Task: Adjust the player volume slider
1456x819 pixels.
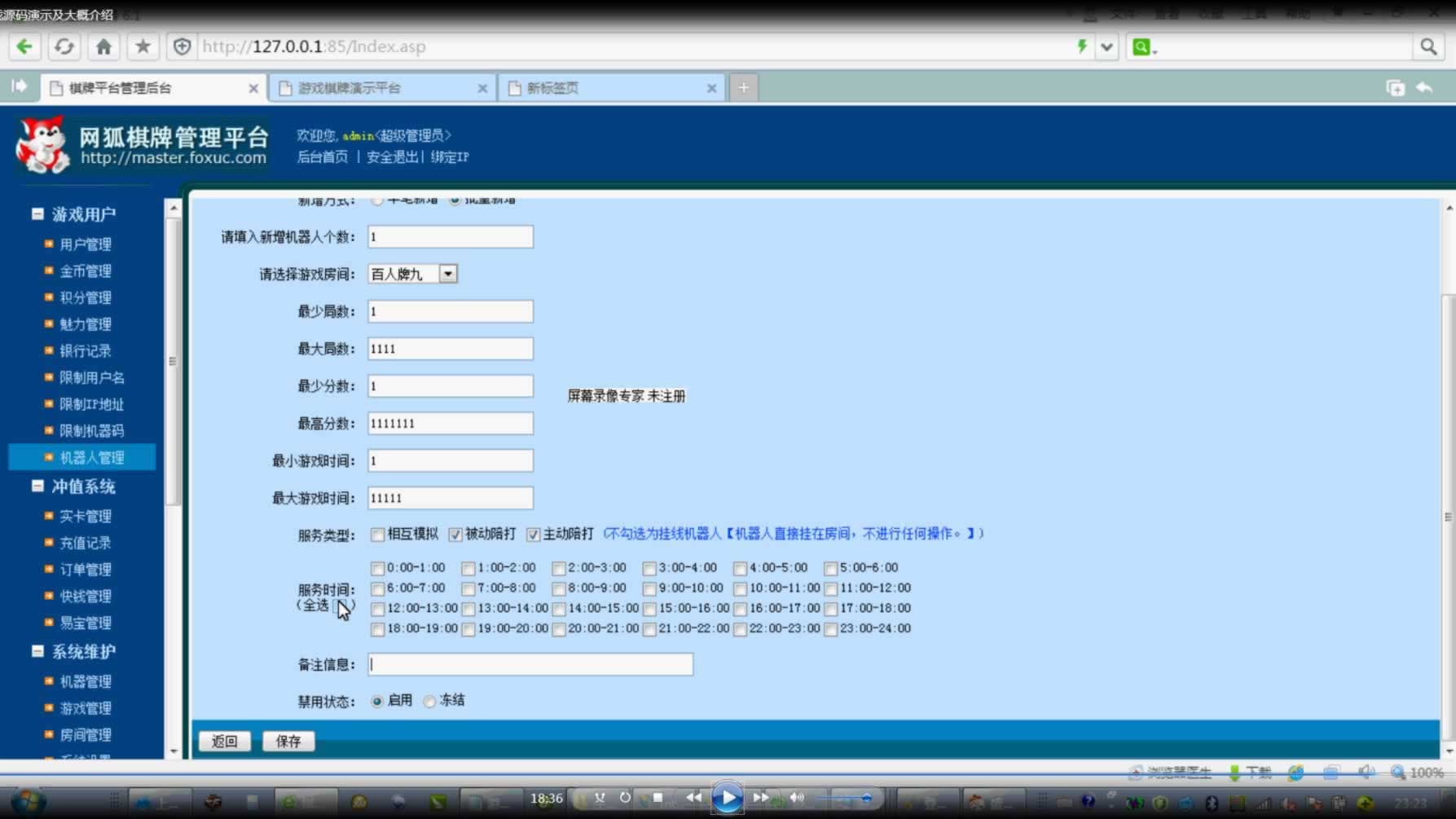Action: coord(847,798)
